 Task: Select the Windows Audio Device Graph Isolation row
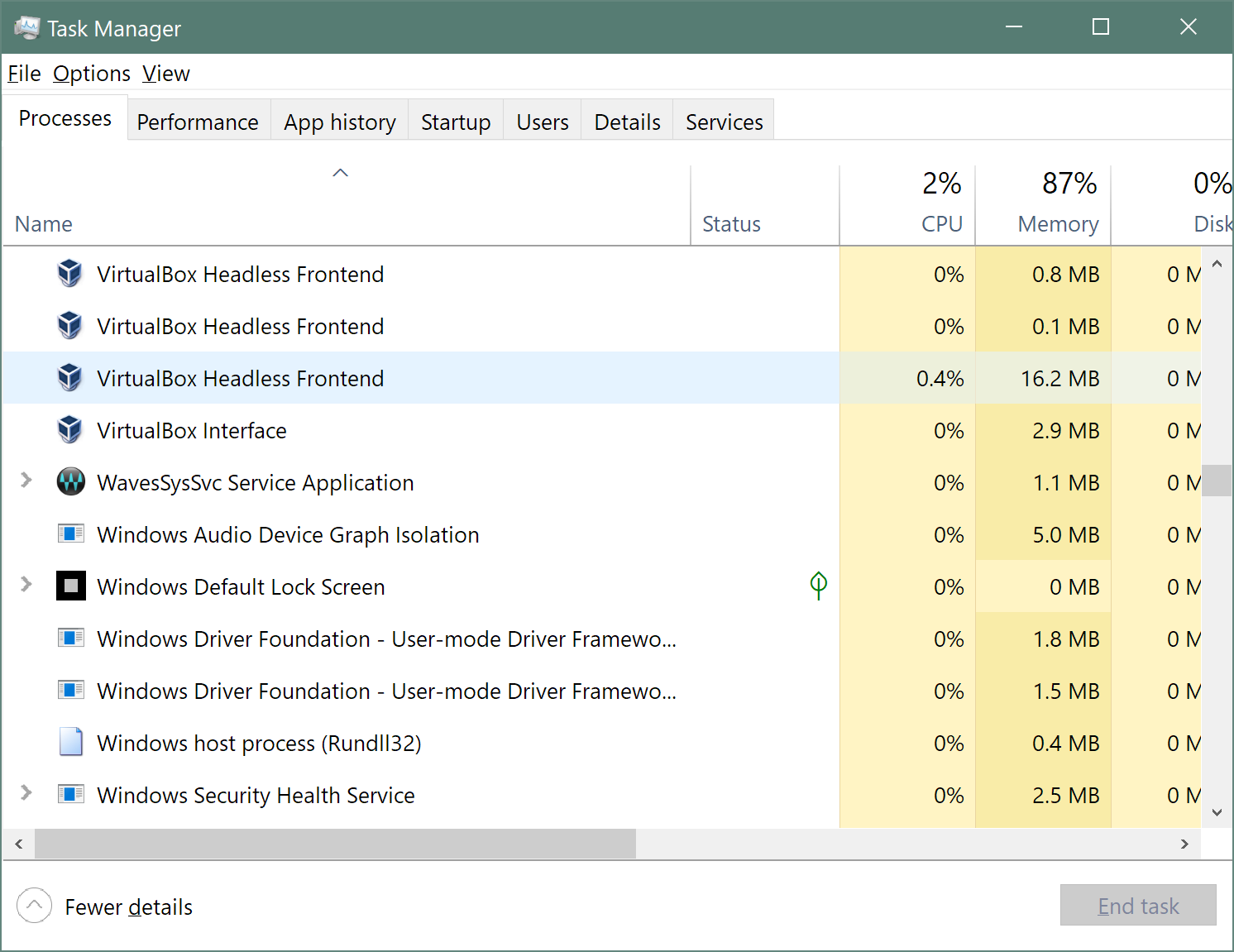pyautogui.click(x=601, y=533)
